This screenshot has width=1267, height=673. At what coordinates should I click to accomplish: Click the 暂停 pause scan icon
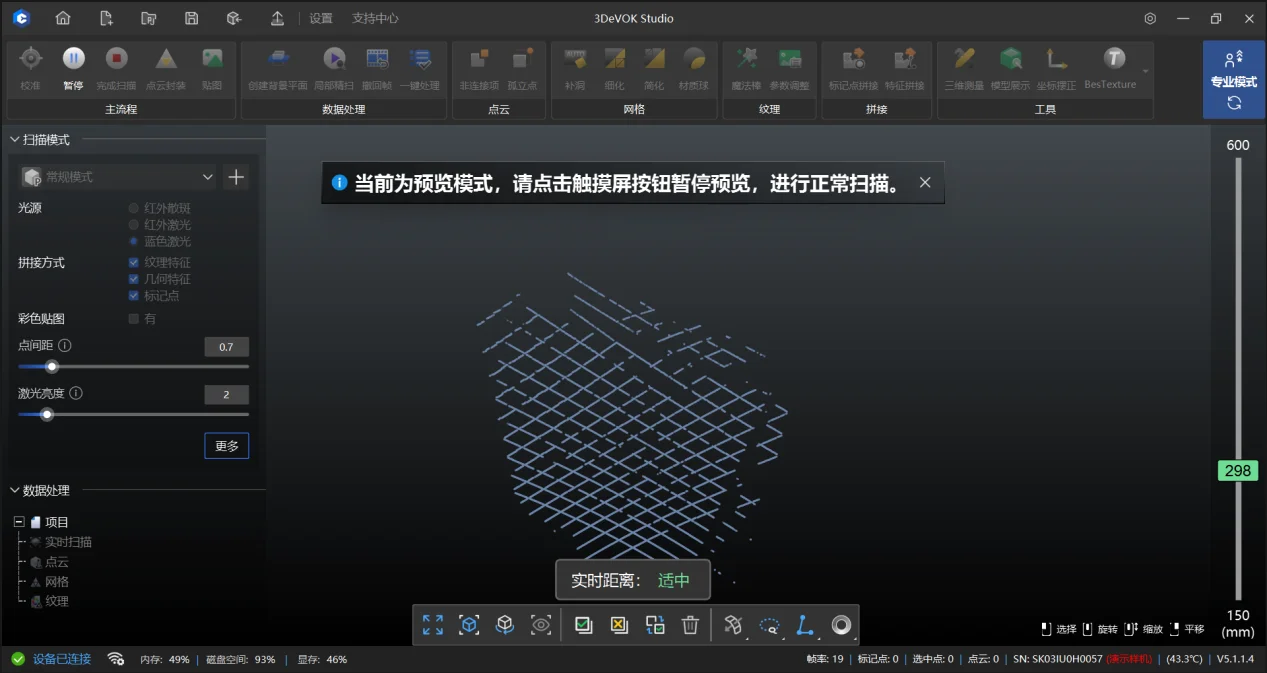[x=73, y=60]
